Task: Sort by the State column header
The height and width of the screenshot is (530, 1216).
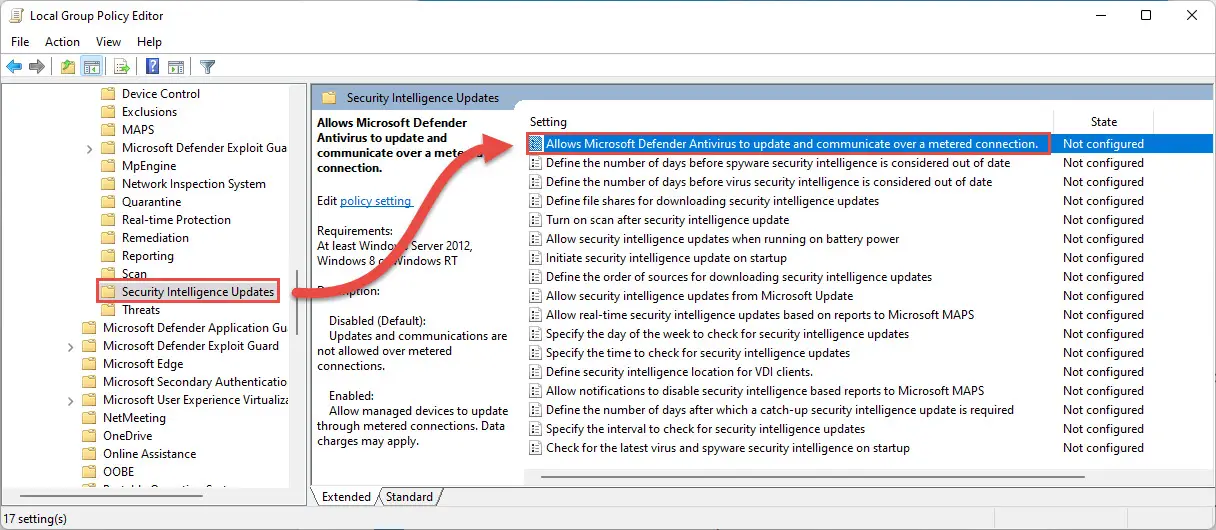Action: coord(1104,122)
